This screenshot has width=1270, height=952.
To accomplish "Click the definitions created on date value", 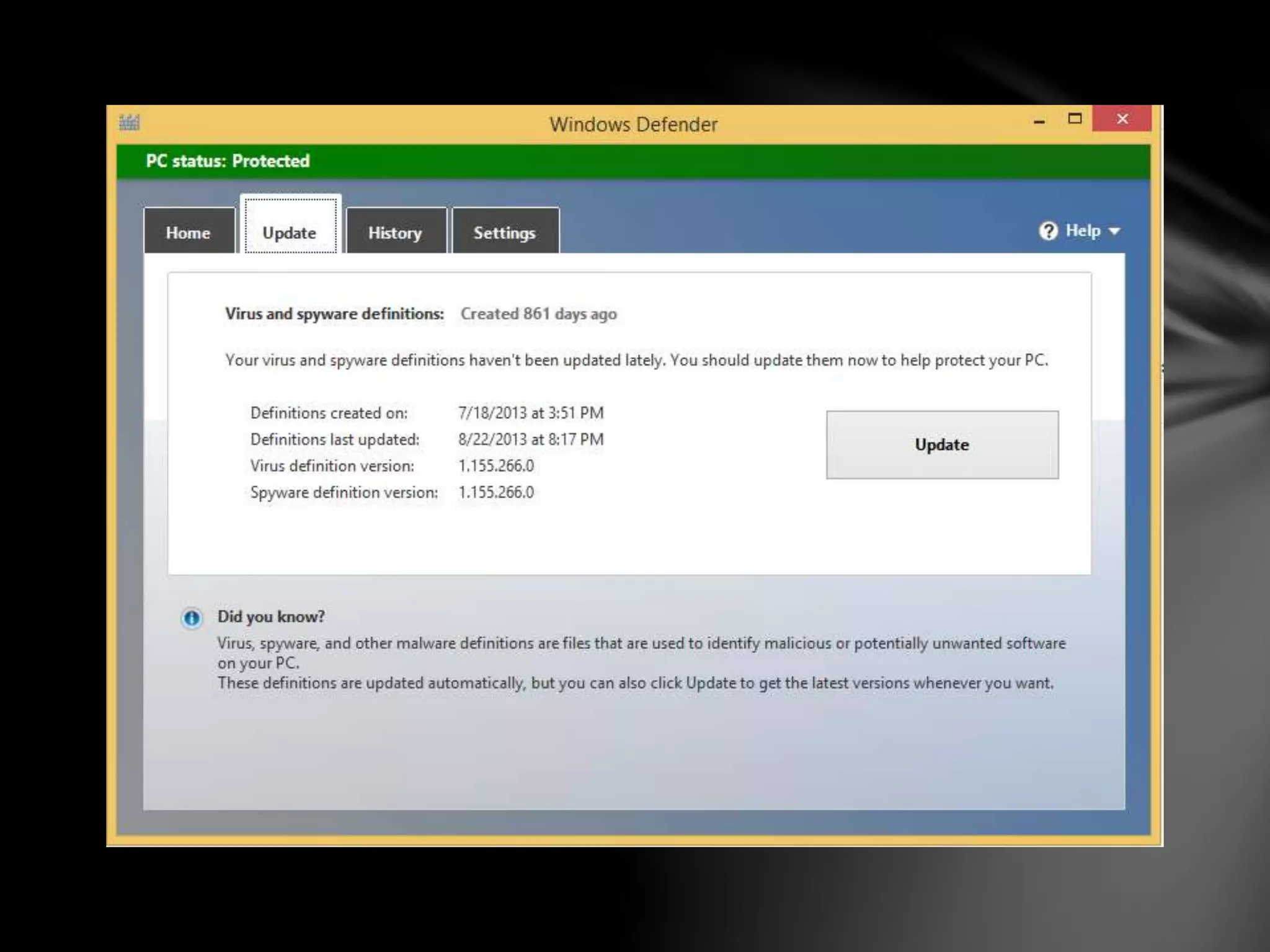I will [530, 413].
